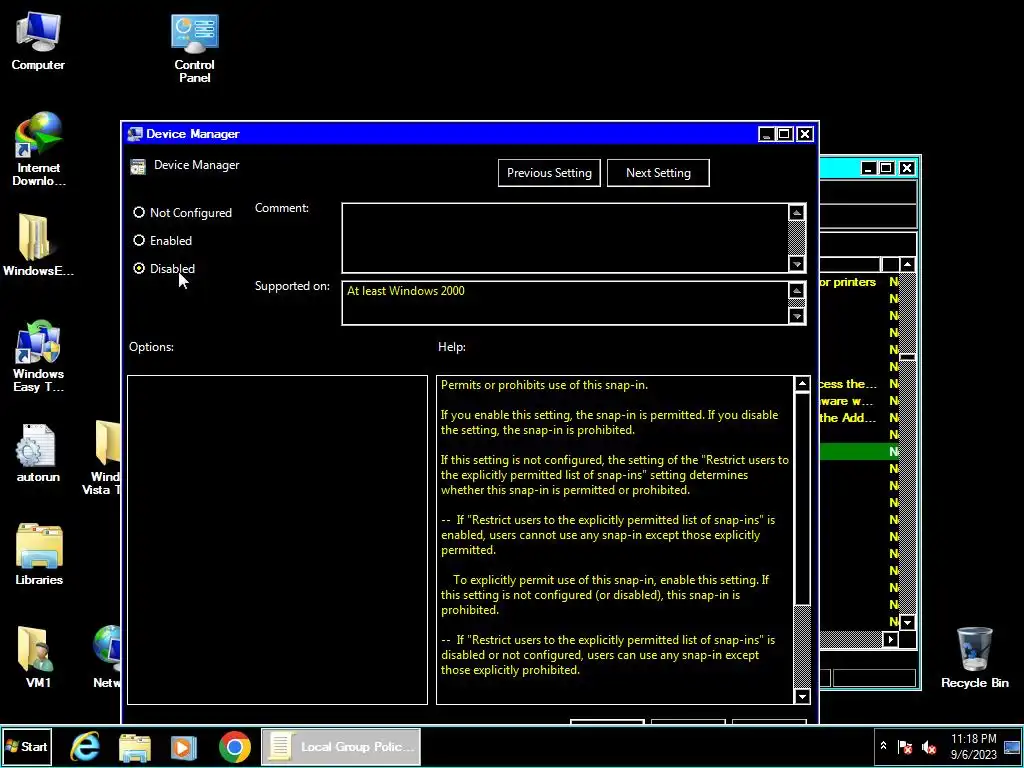This screenshot has height=768, width=1024.
Task: Click the Show desktop tray icon
Action: (1012, 746)
